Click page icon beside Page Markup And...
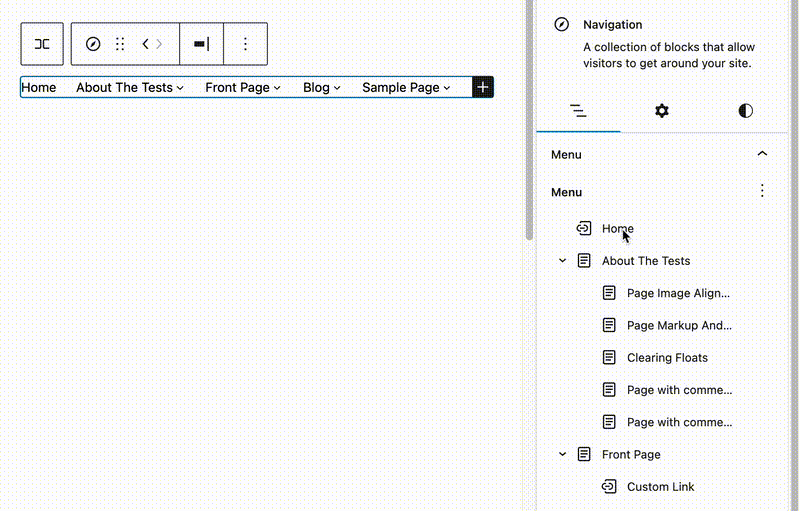 coord(609,325)
